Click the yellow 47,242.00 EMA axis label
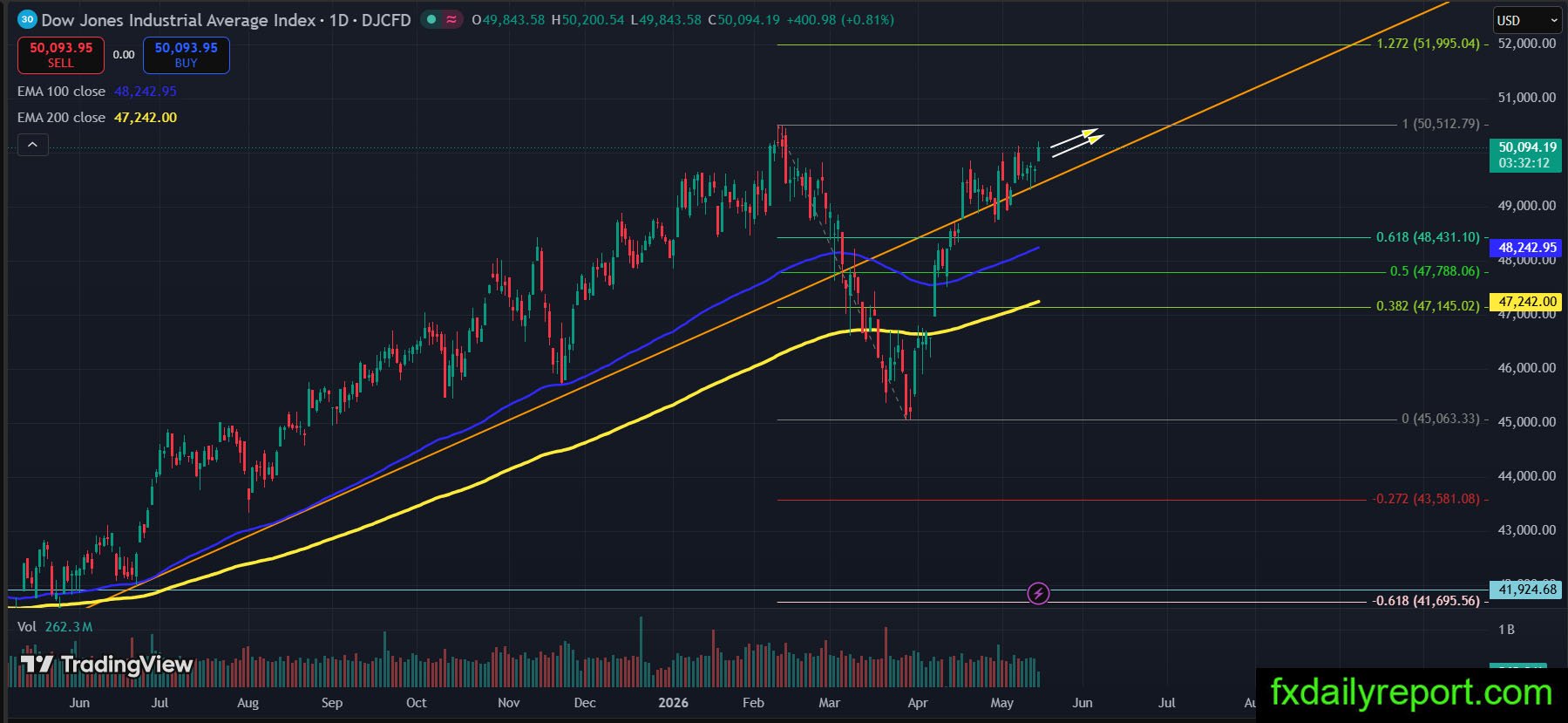 pos(1527,302)
